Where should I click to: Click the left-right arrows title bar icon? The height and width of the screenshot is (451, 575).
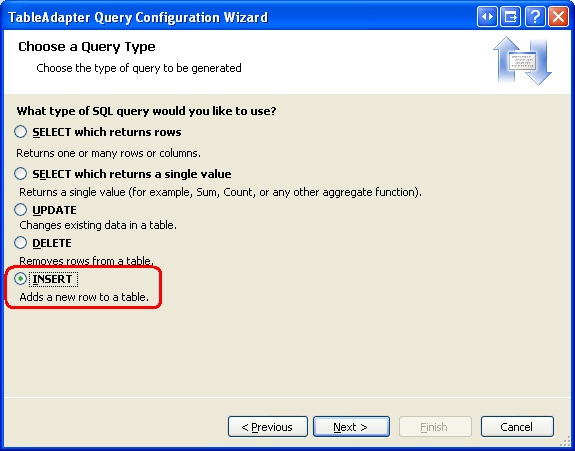(x=487, y=16)
